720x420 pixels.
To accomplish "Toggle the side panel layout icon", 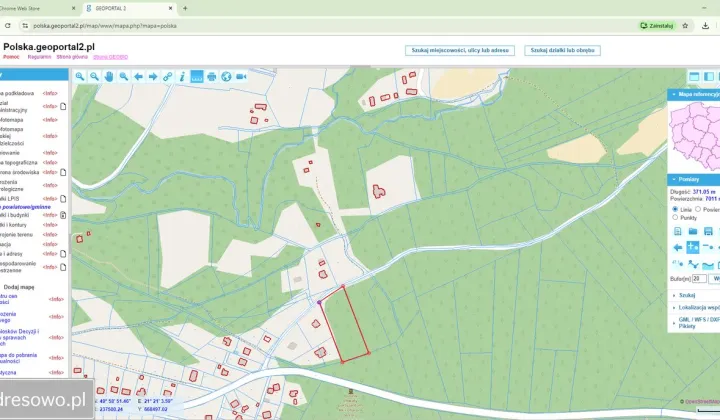I will 709,77.
